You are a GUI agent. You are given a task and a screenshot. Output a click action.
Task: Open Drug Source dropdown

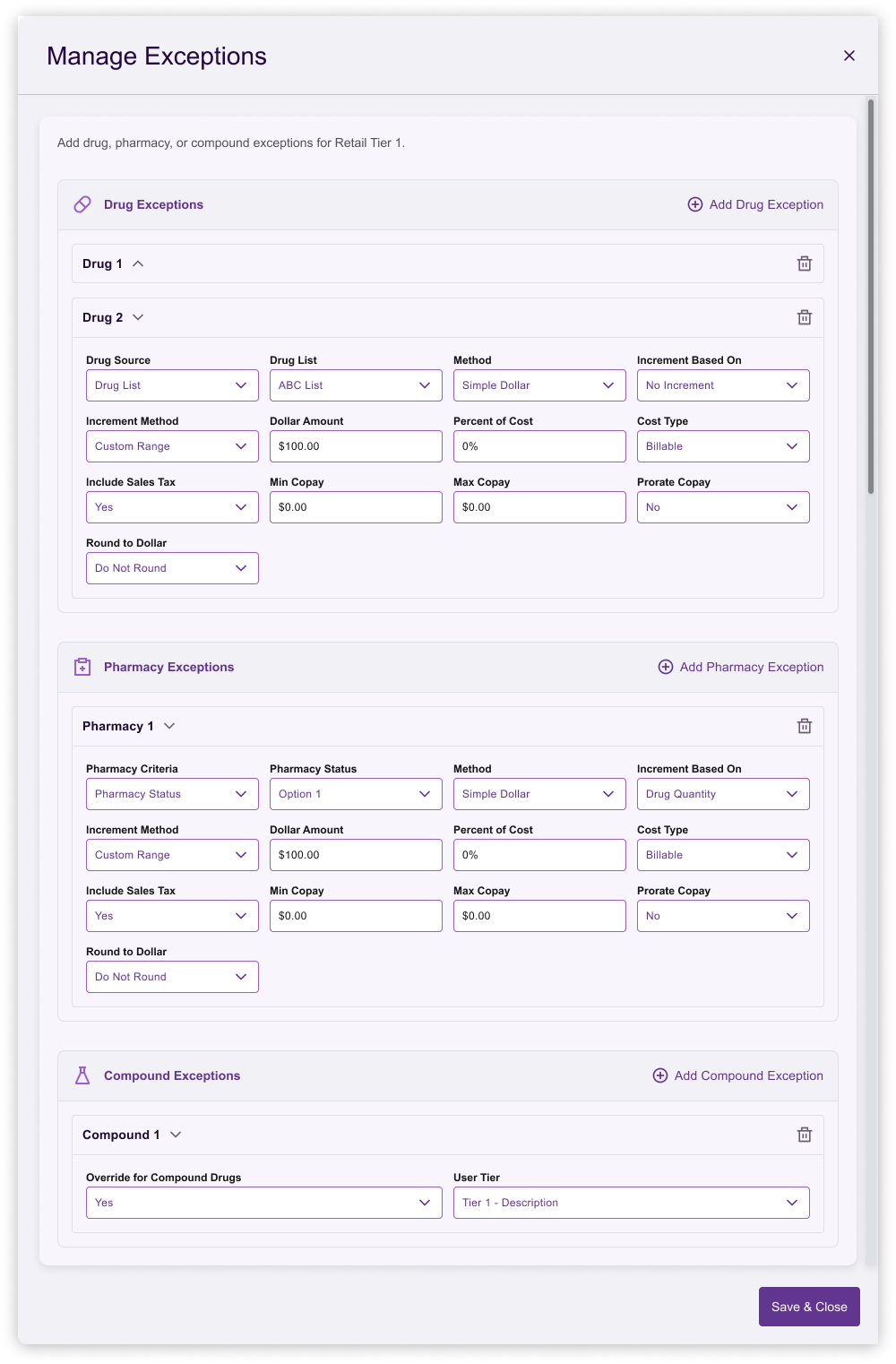172,385
